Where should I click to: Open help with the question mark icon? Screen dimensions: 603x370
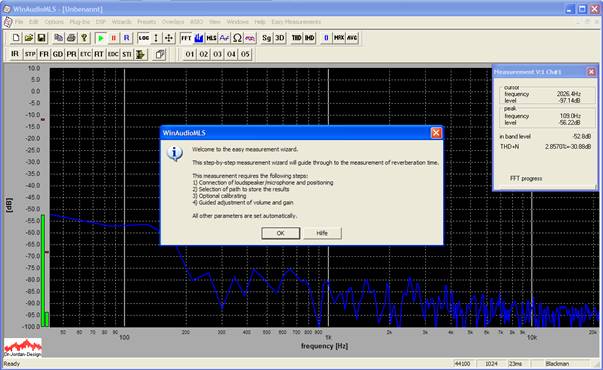coord(84,38)
